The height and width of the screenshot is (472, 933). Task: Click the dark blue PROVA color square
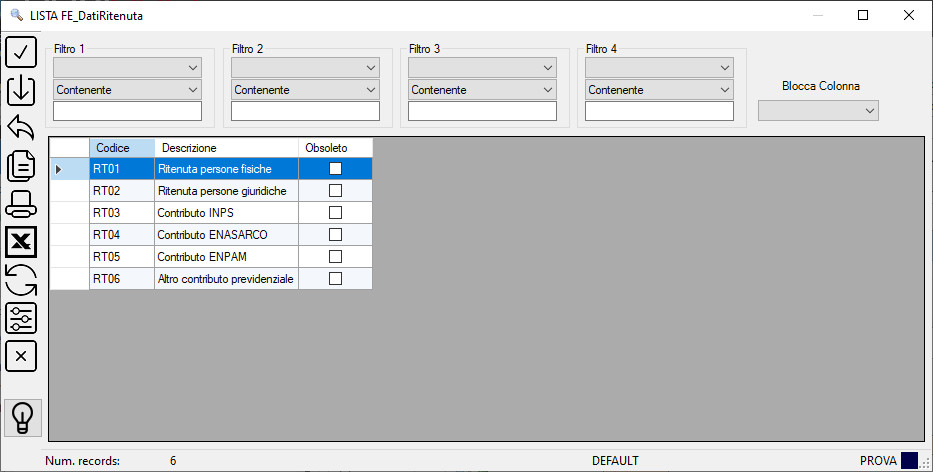coord(909,461)
